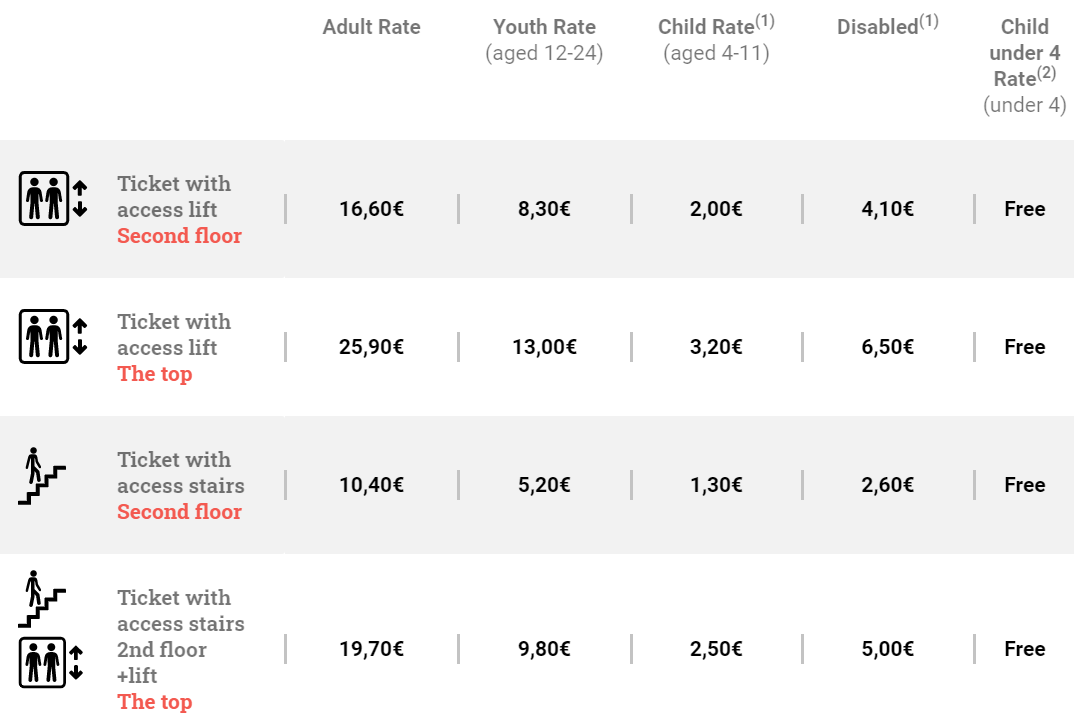The width and height of the screenshot is (1074, 724).
Task: Select the 16,60€ adult lift second floor price
Action: pyautogui.click(x=371, y=209)
